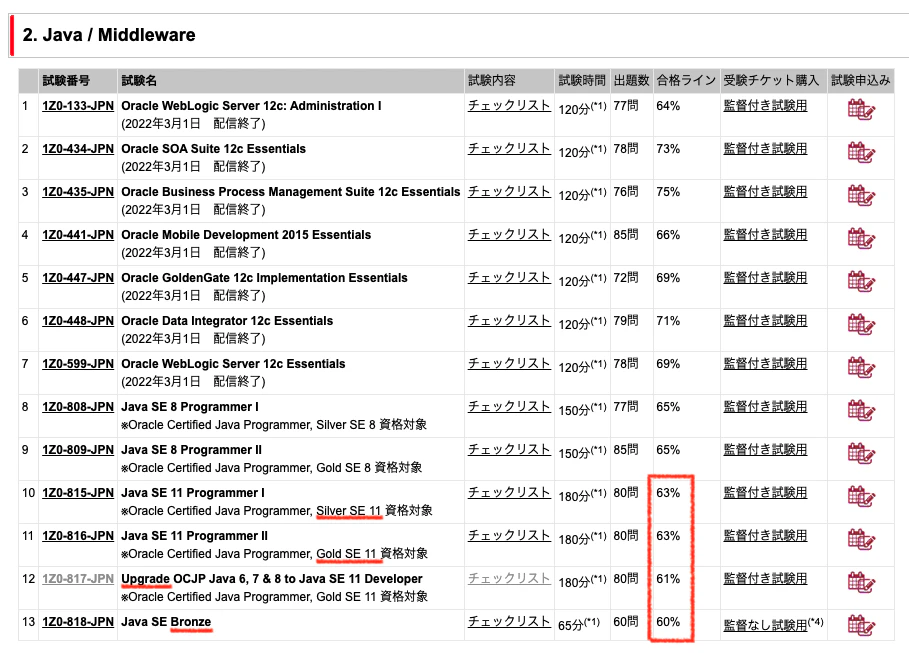Open チェックリスト link for Oracle Data Integrator 12c
Viewport: 909px width, 653px height.
(509, 320)
